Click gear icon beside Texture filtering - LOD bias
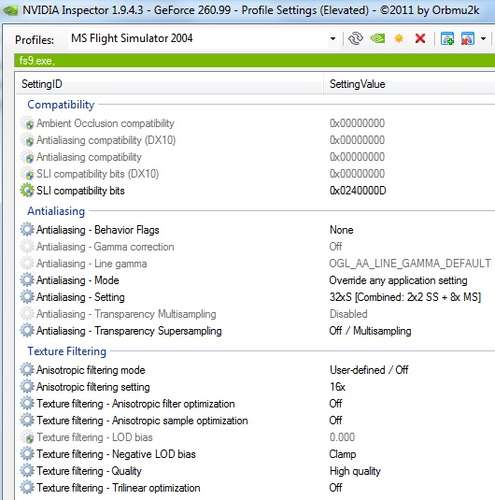 [29, 438]
